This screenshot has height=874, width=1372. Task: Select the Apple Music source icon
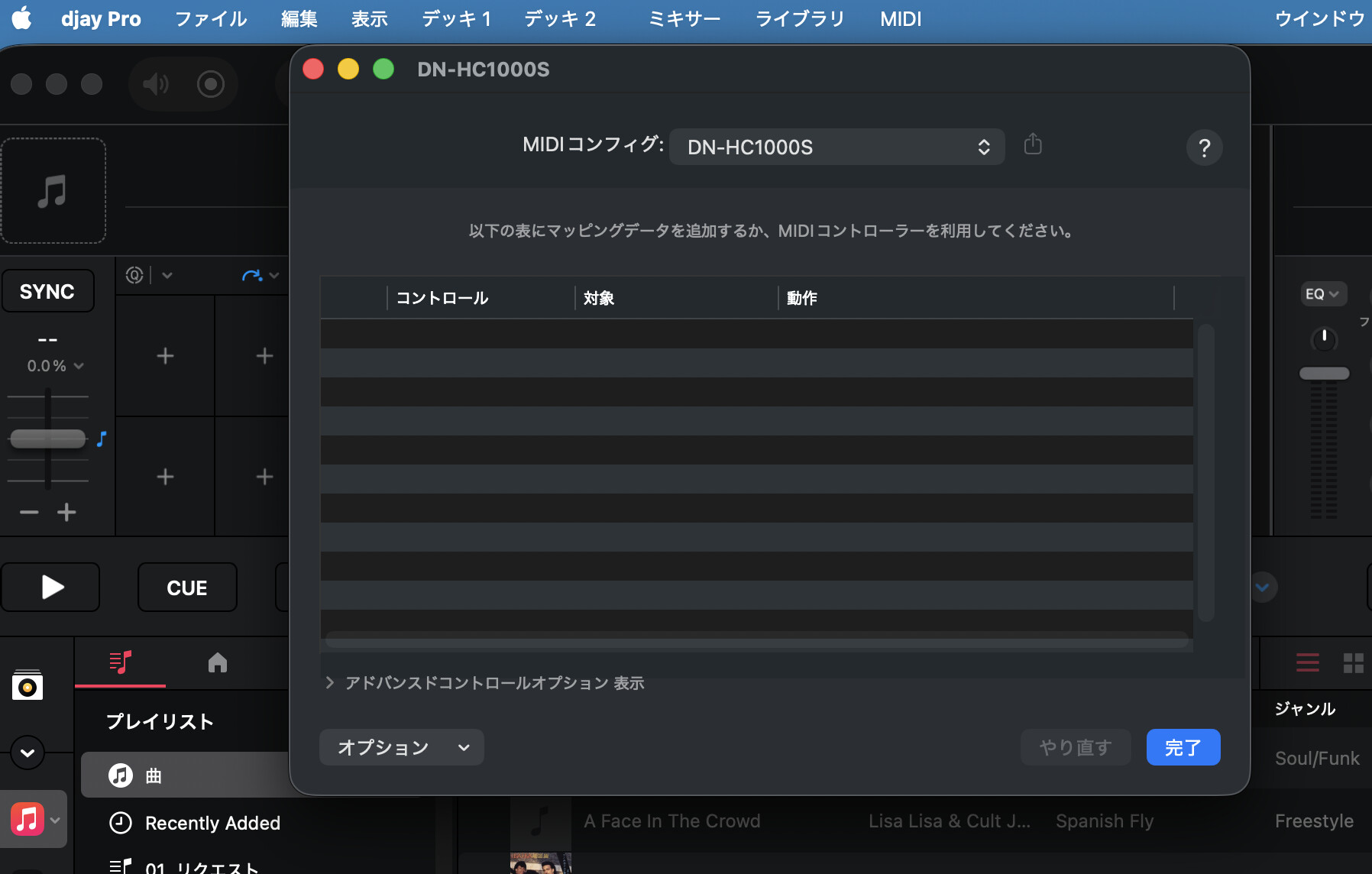coord(28,820)
